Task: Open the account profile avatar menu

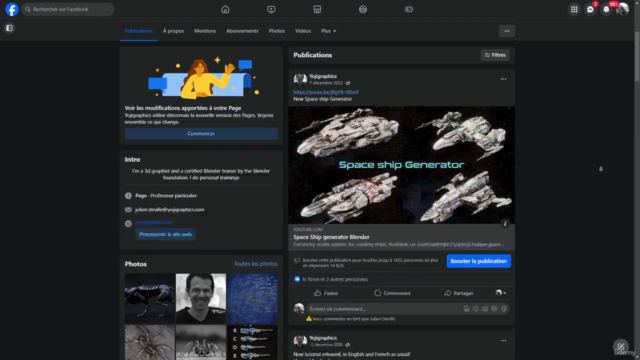Action: [x=622, y=9]
